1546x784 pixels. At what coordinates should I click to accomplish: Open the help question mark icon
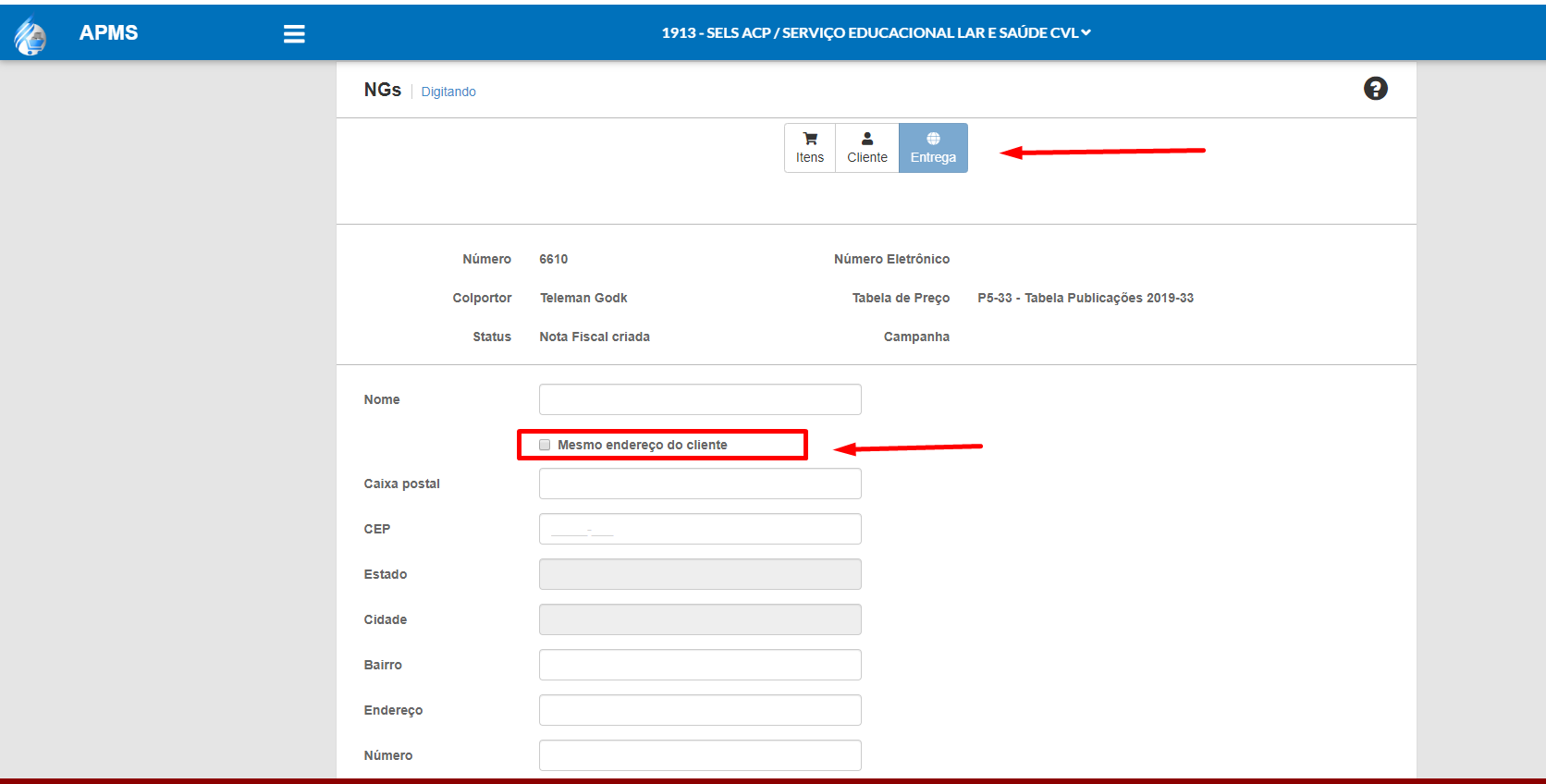pyautogui.click(x=1375, y=89)
